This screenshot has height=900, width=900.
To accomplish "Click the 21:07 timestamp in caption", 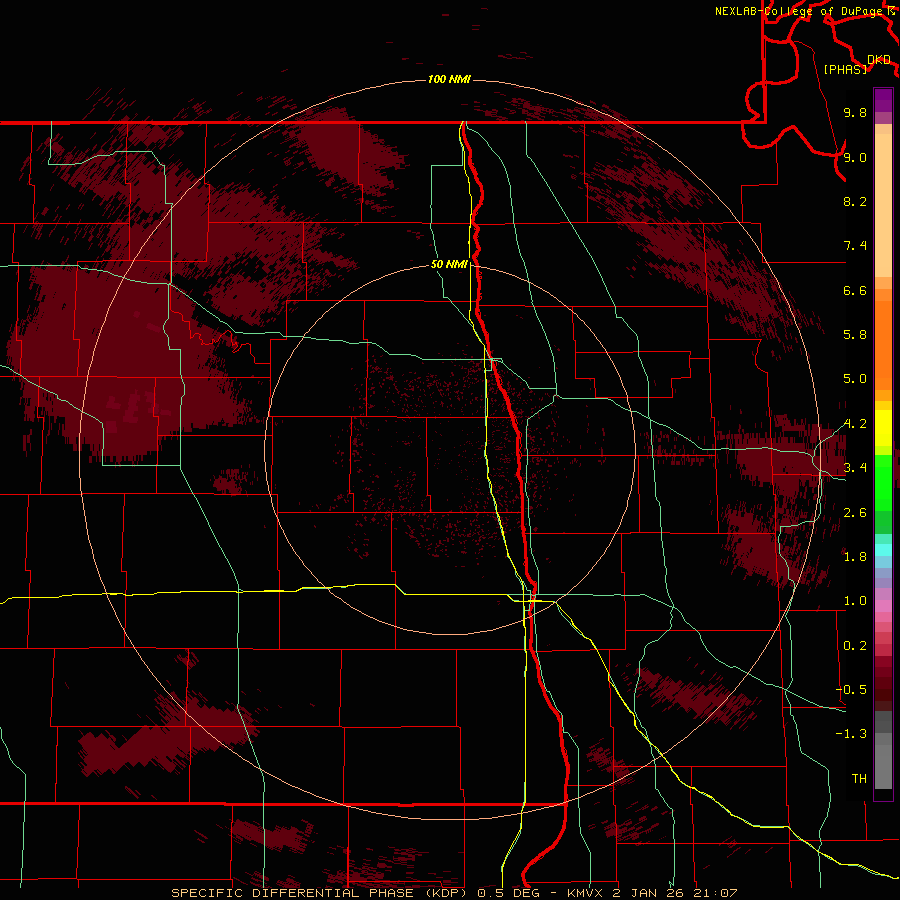I will click(x=715, y=893).
